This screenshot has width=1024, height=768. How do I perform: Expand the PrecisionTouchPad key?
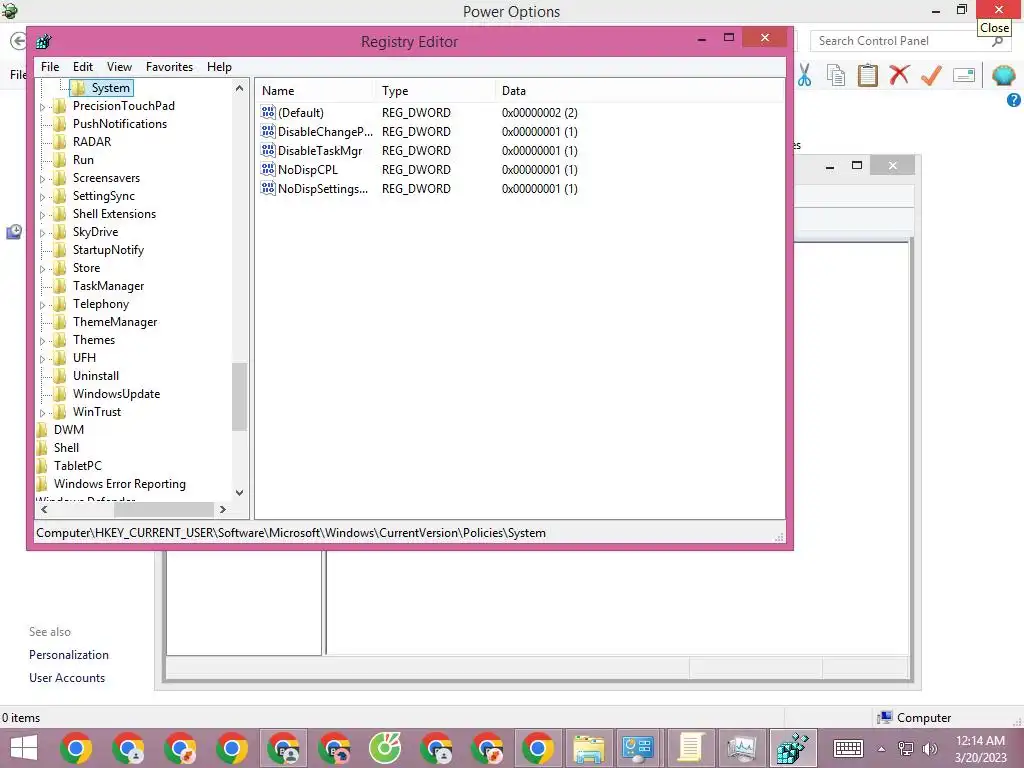[x=43, y=106]
